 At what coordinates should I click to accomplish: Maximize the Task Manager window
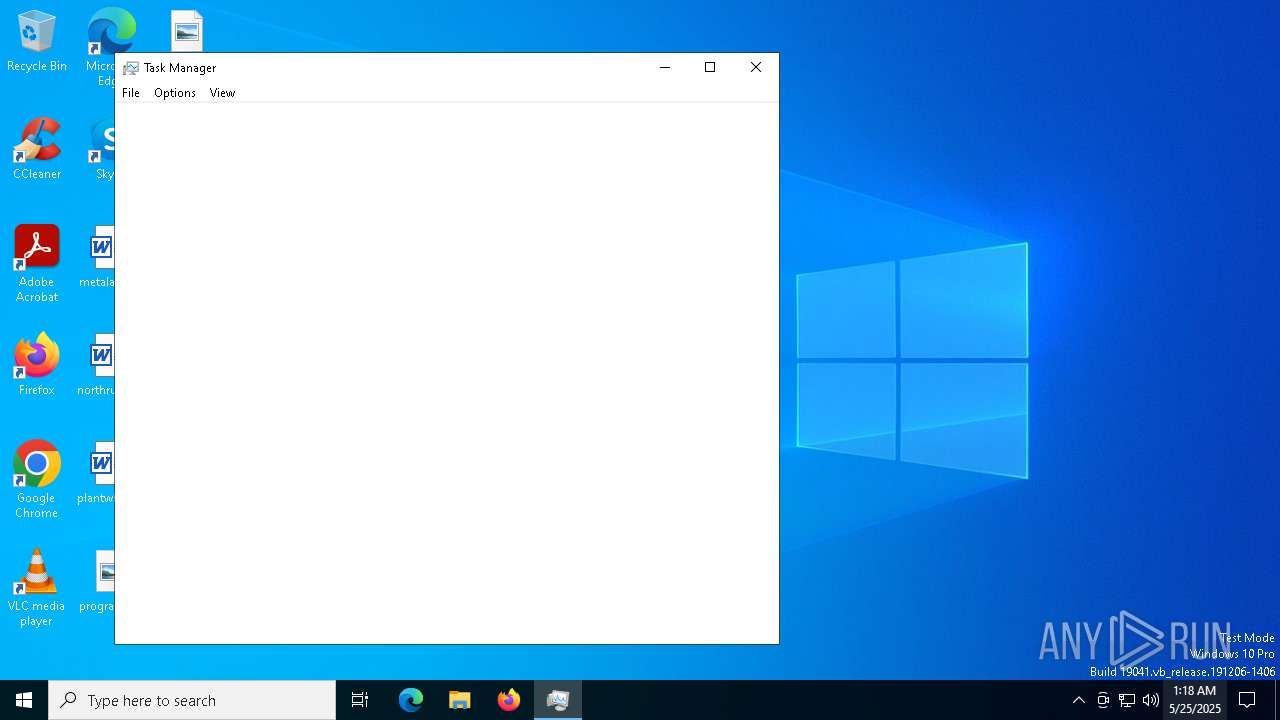point(710,68)
